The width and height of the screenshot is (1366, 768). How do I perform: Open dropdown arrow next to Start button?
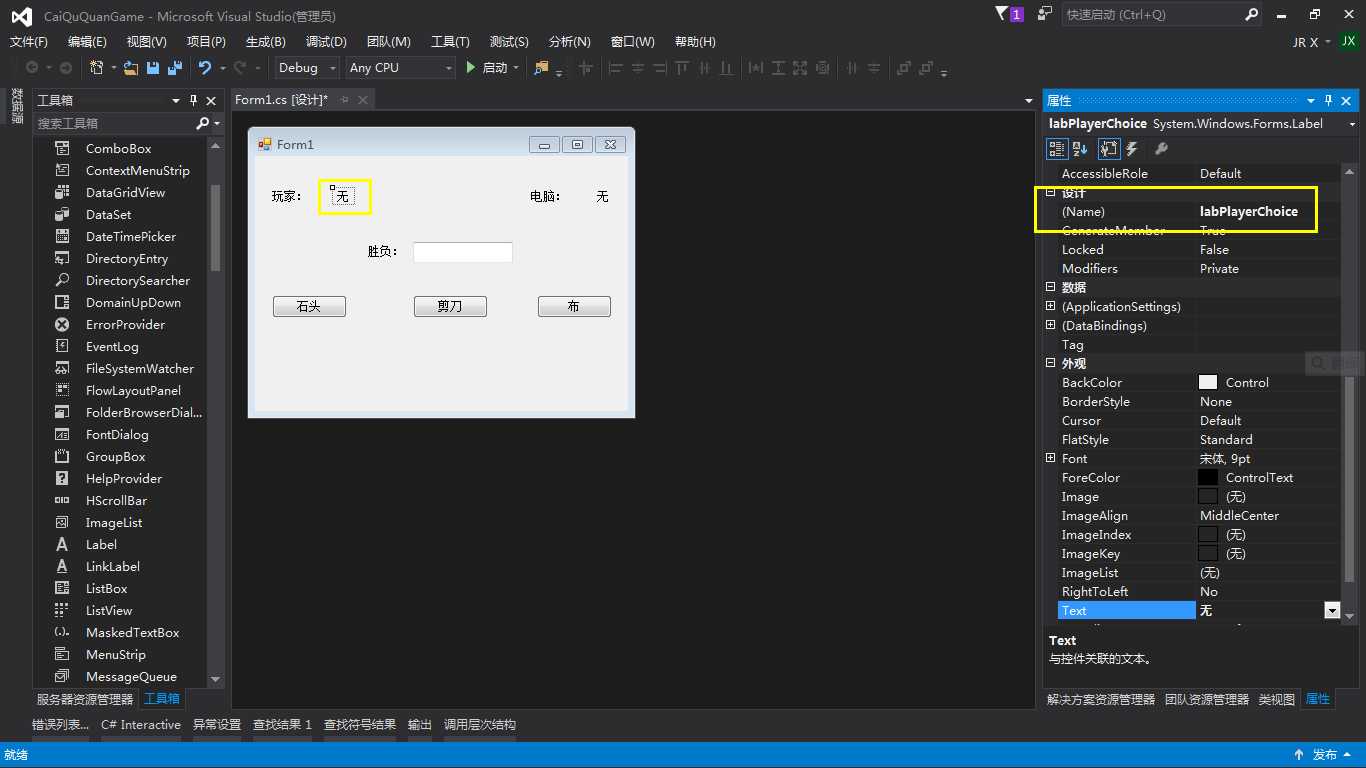pos(516,68)
